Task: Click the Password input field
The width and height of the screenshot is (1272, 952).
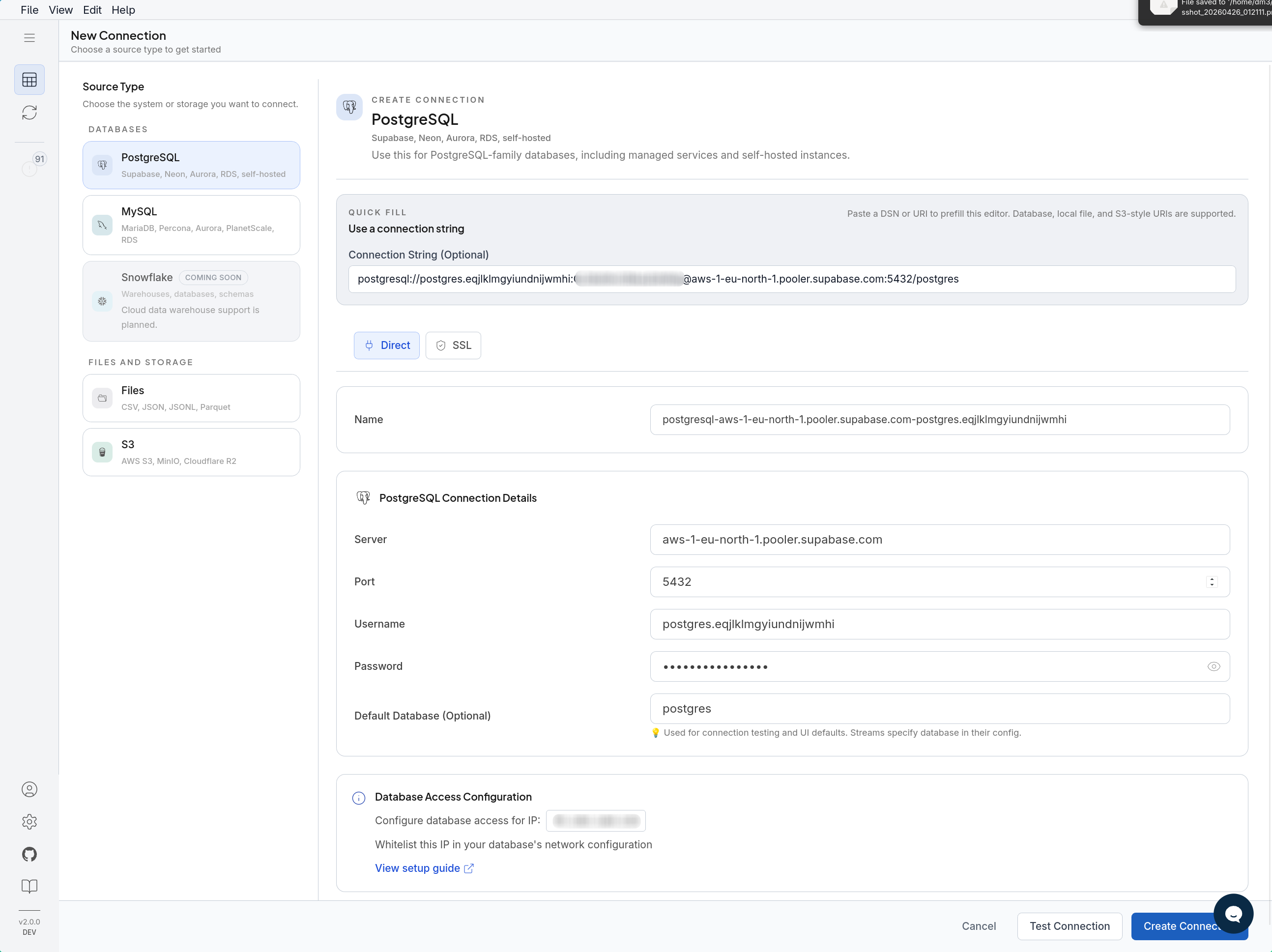Action: point(940,666)
